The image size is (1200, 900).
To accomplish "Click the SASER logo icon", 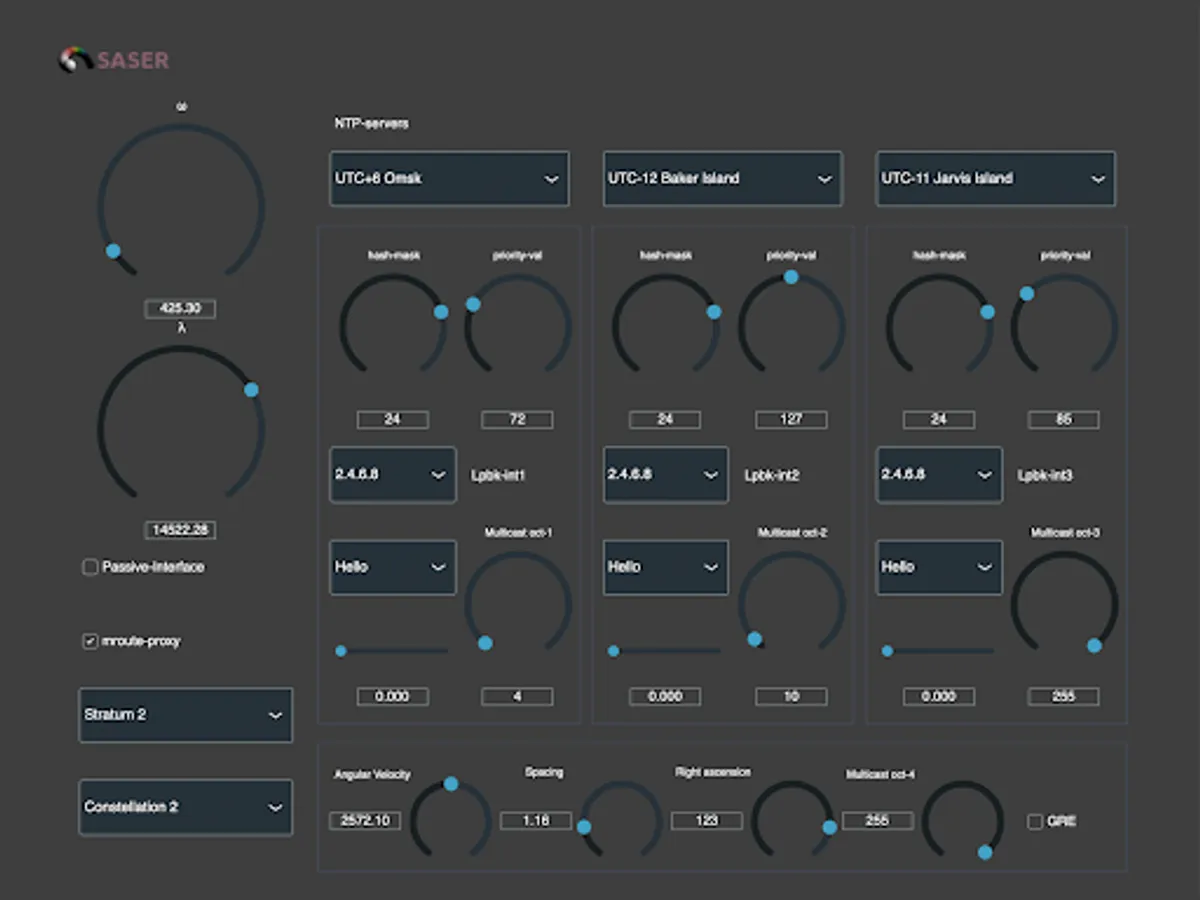I will (76, 60).
